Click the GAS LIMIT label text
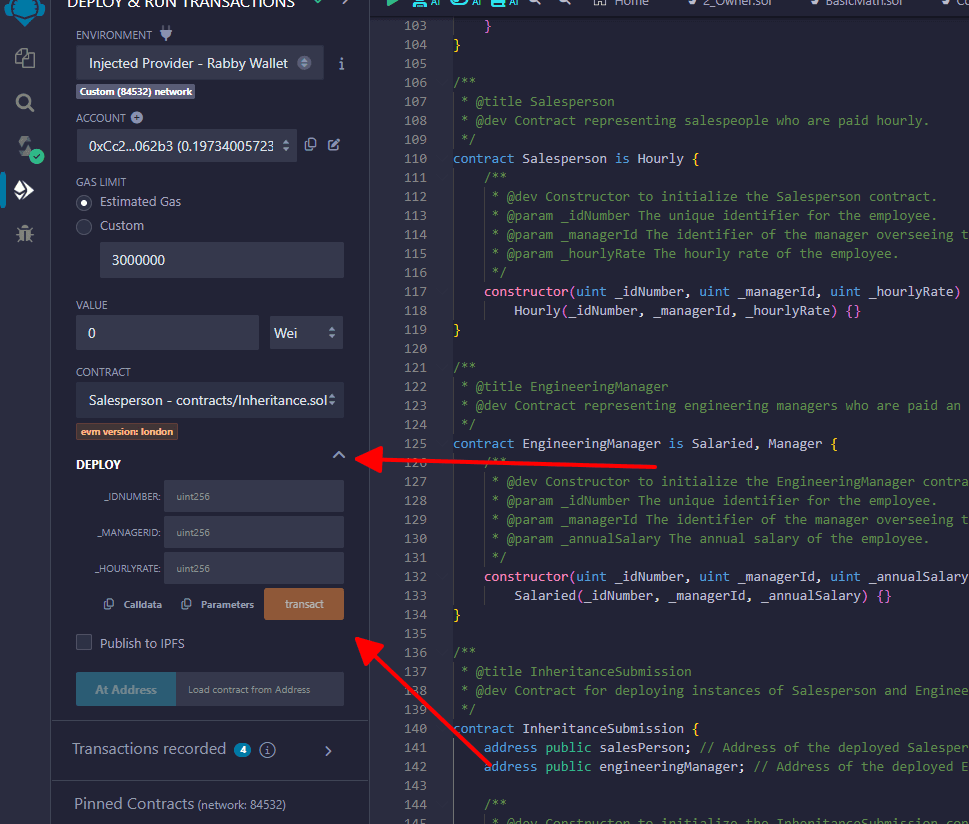 (101, 182)
